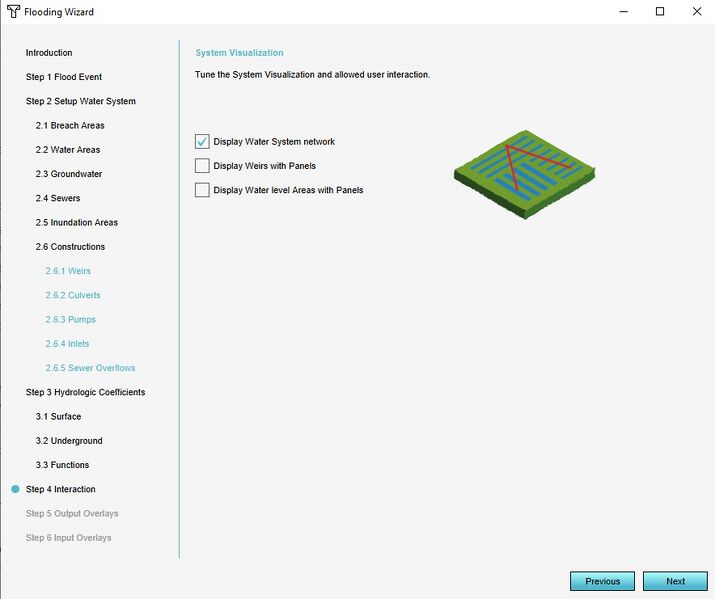The image size is (715, 599).
Task: Go to Next wizard step
Action: [x=675, y=581]
